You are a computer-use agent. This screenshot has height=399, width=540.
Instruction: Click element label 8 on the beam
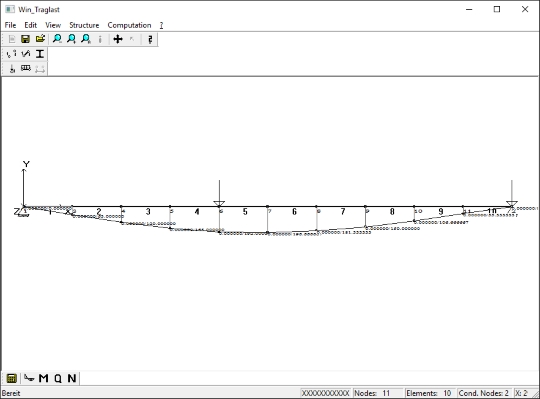point(392,211)
